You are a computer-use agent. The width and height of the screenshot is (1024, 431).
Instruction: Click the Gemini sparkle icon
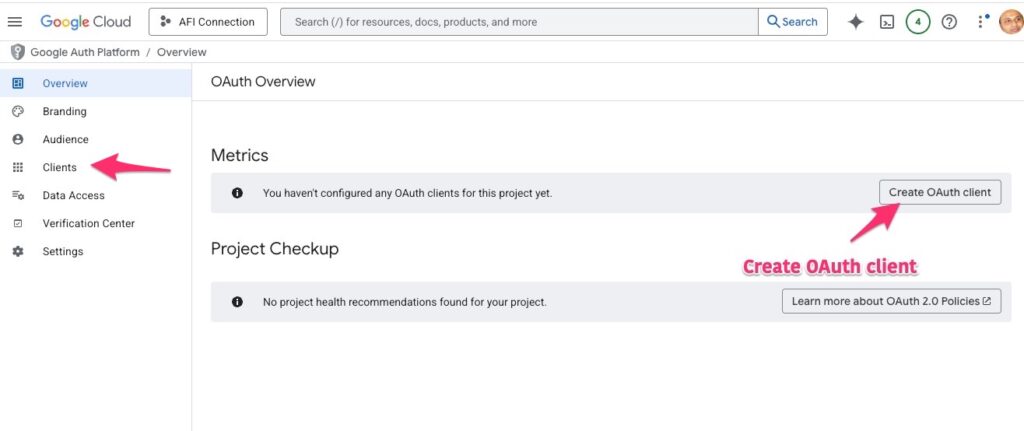click(x=855, y=22)
